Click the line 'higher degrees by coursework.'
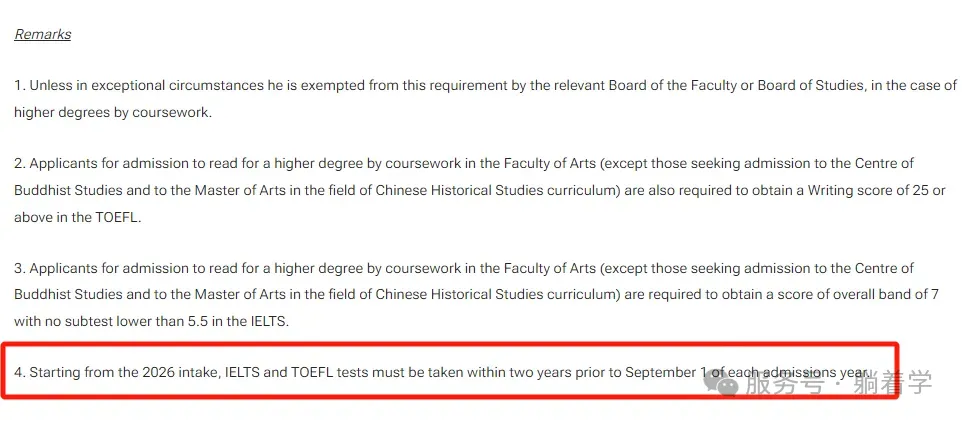The image size is (963, 421). point(113,113)
